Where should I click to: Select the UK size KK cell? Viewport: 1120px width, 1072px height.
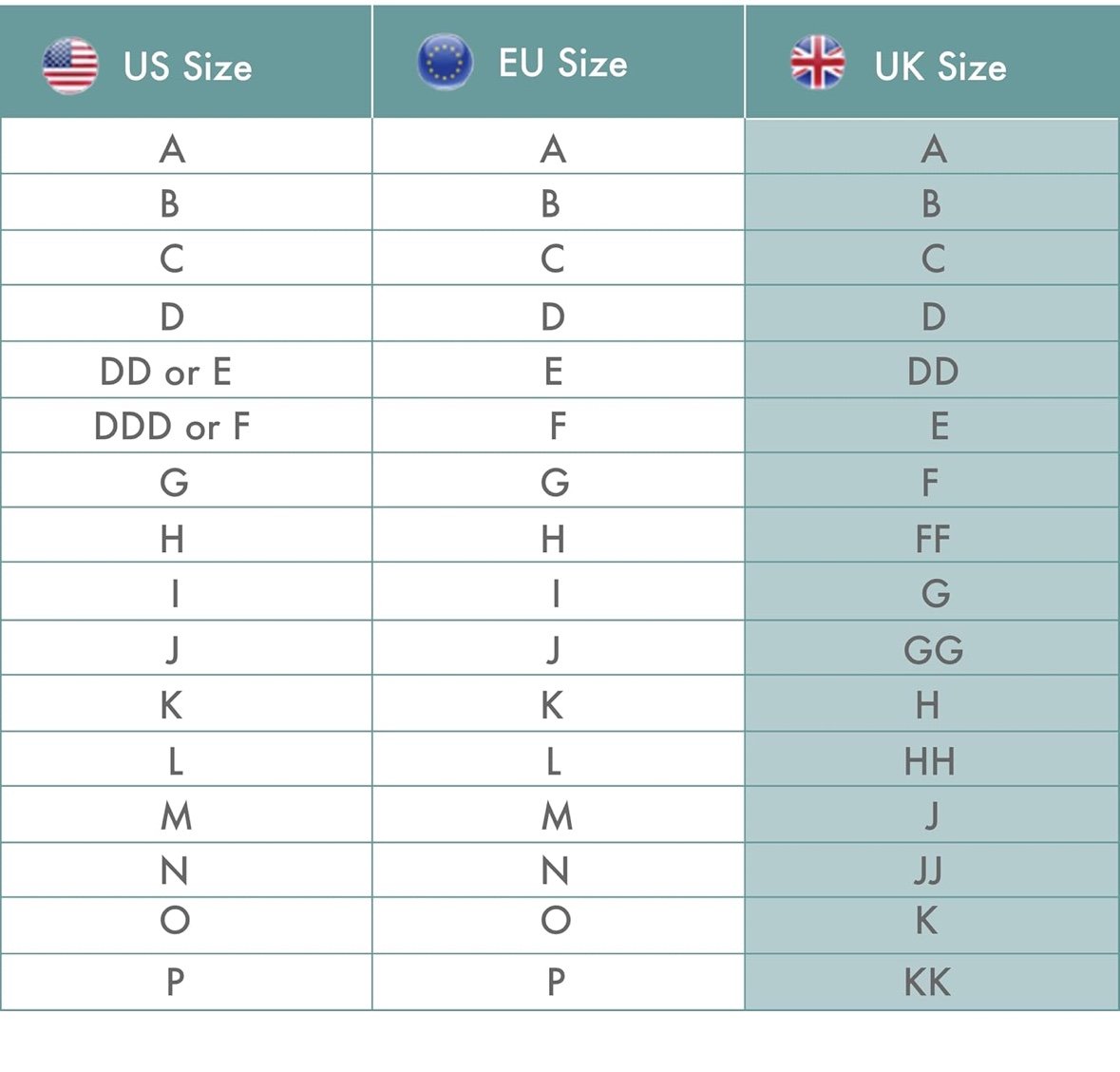click(931, 982)
